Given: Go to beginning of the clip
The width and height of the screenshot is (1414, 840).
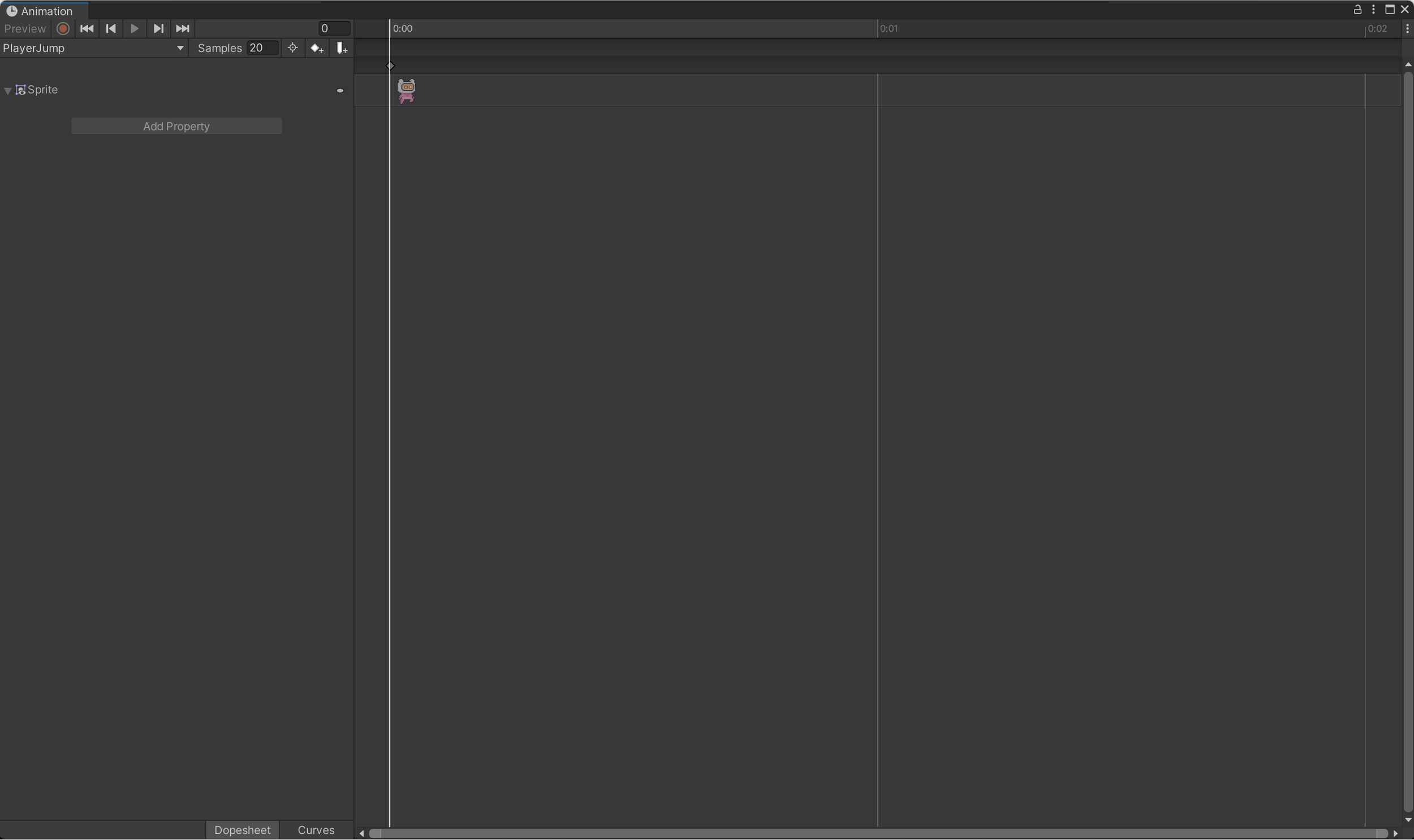Looking at the screenshot, I should pyautogui.click(x=87, y=28).
